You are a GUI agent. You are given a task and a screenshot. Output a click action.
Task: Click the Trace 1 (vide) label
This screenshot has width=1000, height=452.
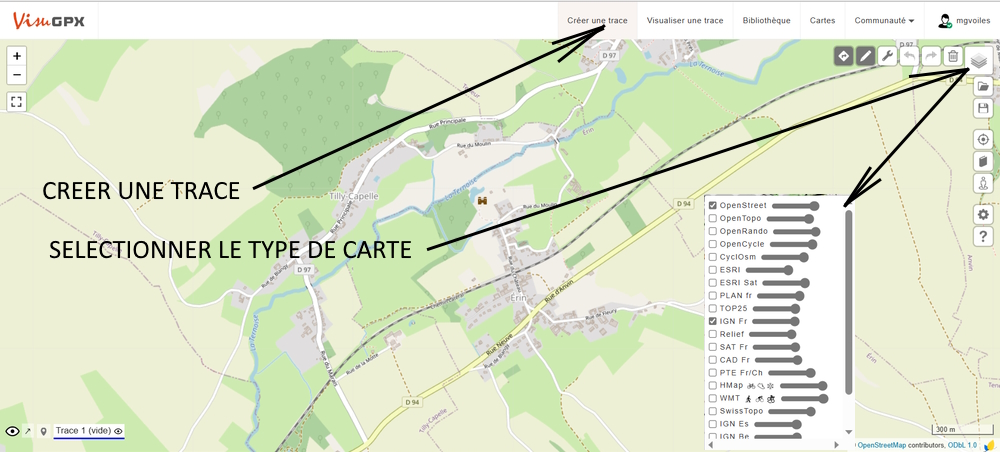coord(82,431)
